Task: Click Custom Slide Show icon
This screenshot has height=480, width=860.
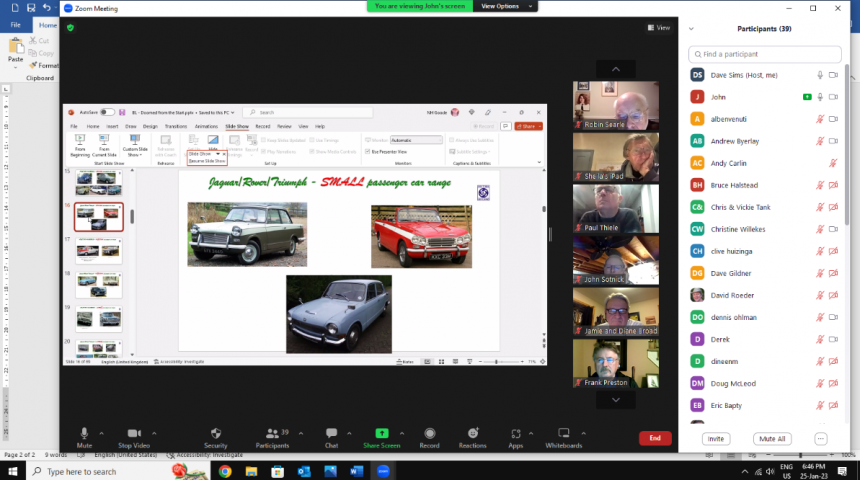Action: coord(135,139)
